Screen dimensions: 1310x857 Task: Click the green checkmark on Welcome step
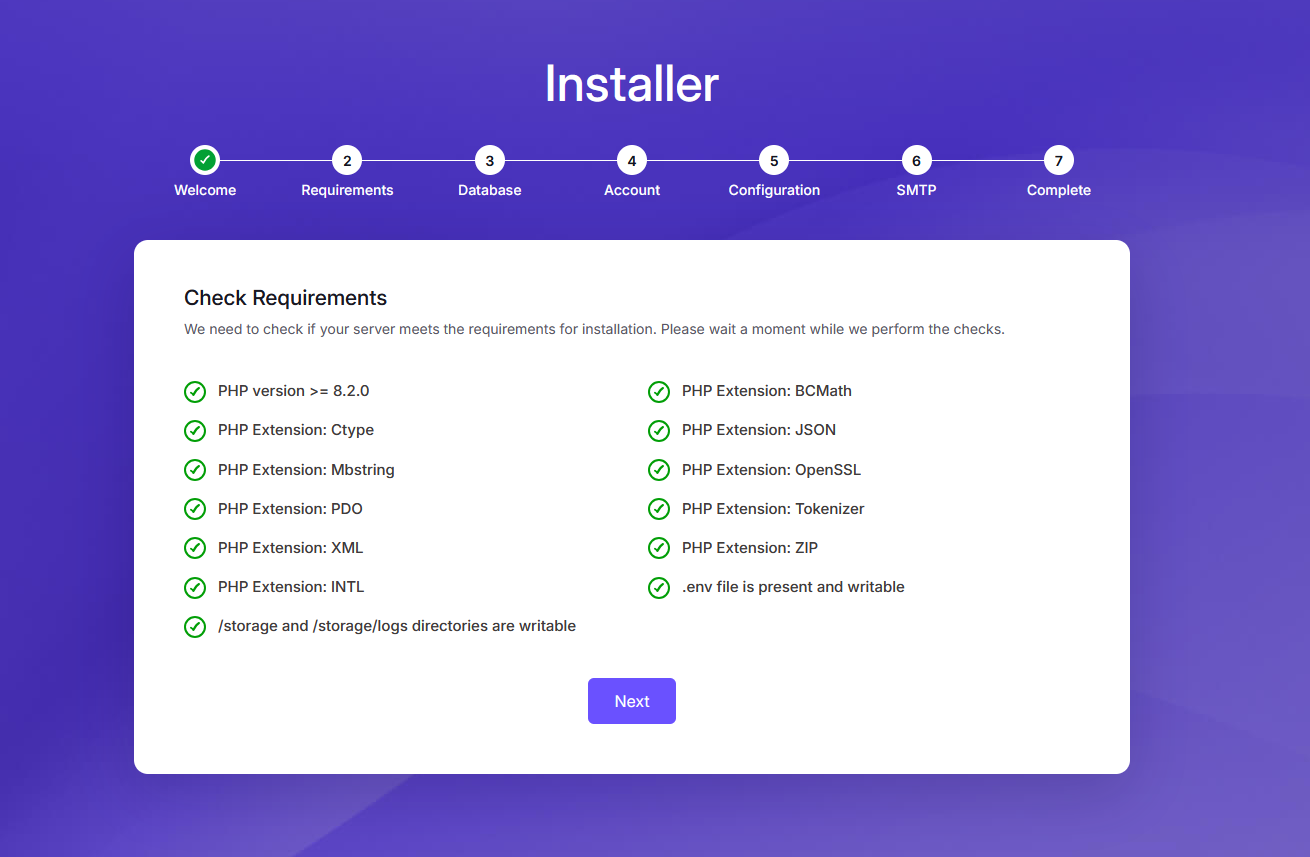205,160
